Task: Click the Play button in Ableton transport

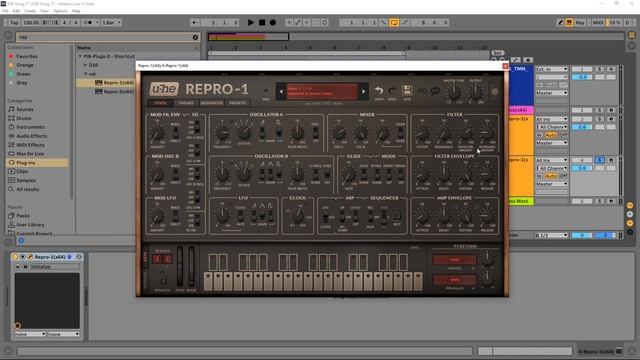Action: click(x=251, y=22)
